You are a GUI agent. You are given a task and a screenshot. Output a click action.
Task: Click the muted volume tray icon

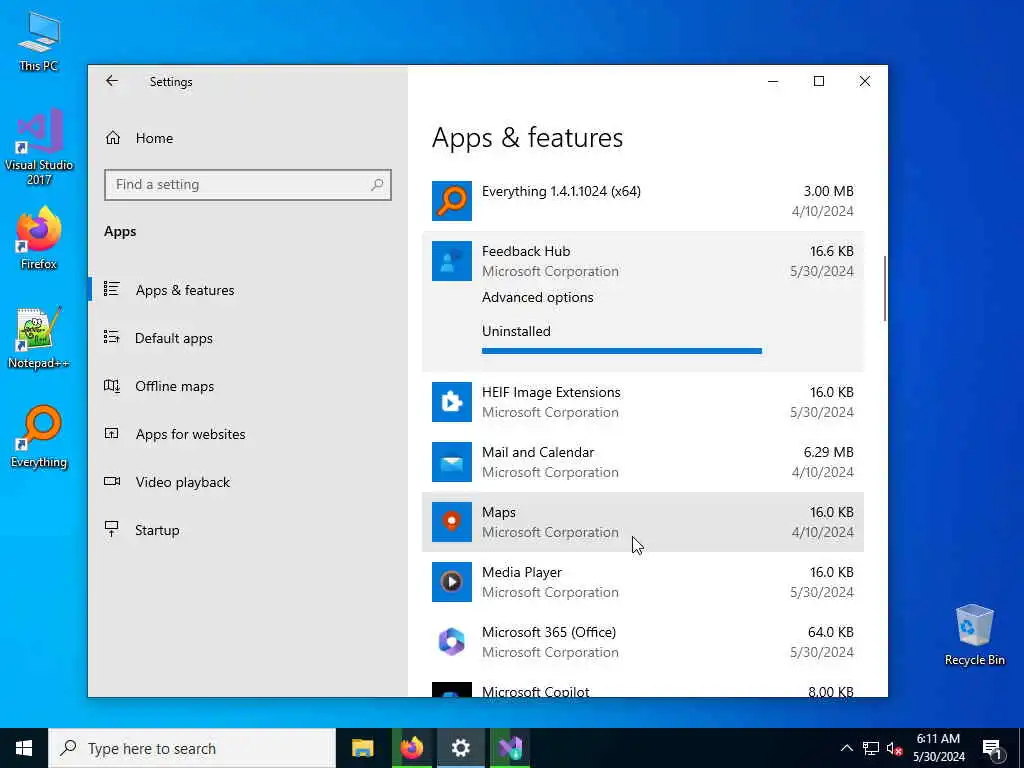pos(895,748)
